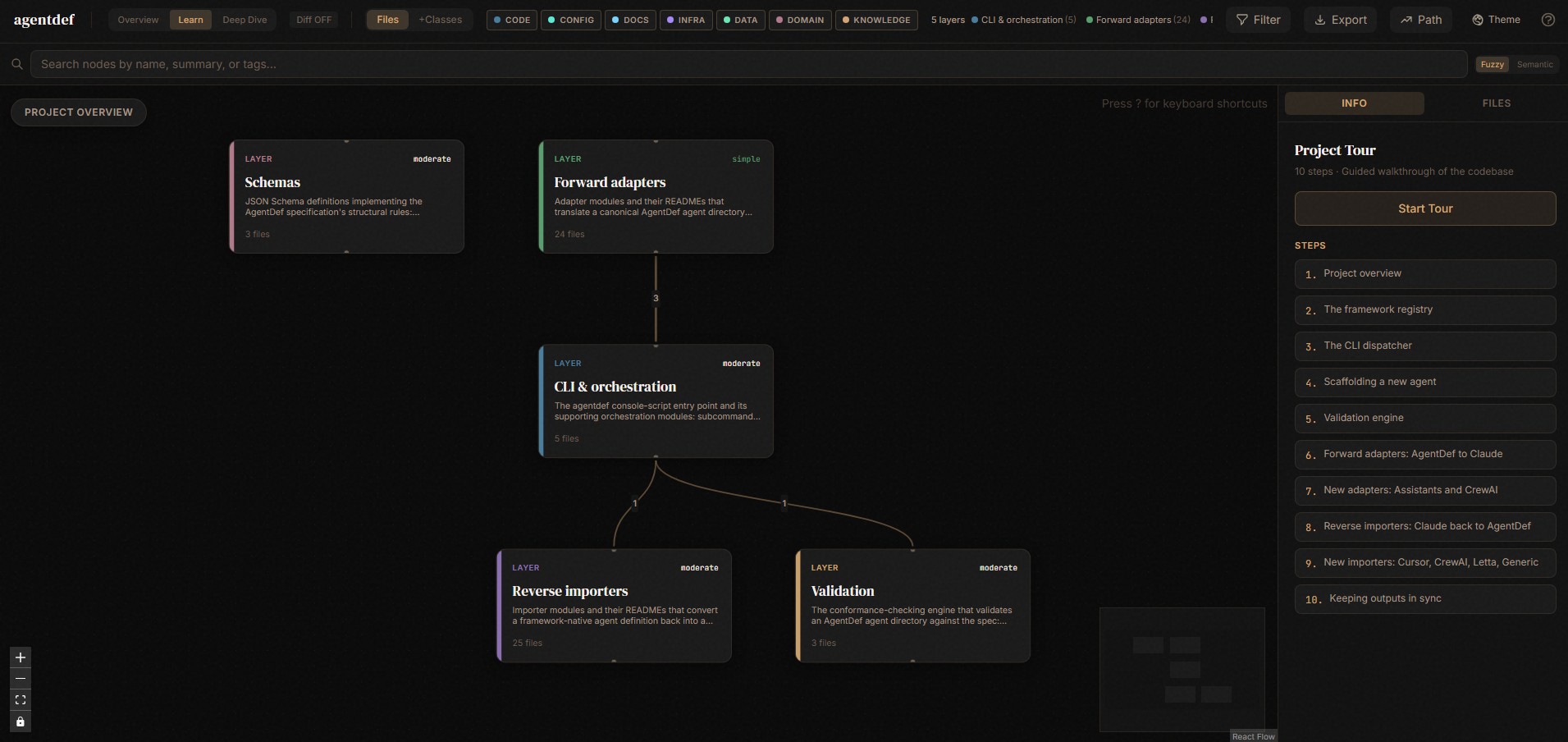Click the minimap thumbnail
The width and height of the screenshot is (1568, 742).
point(1182,669)
